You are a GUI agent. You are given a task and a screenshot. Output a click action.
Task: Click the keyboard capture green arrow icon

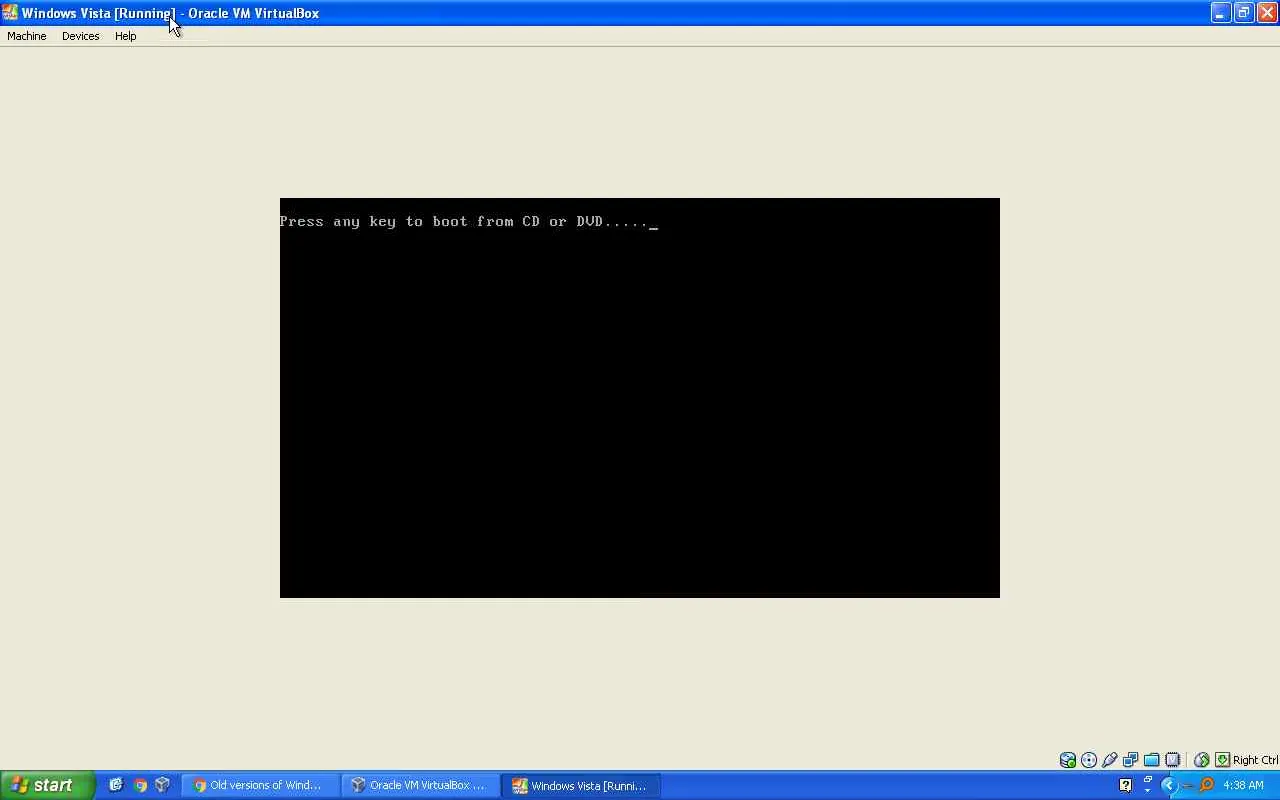[1222, 760]
